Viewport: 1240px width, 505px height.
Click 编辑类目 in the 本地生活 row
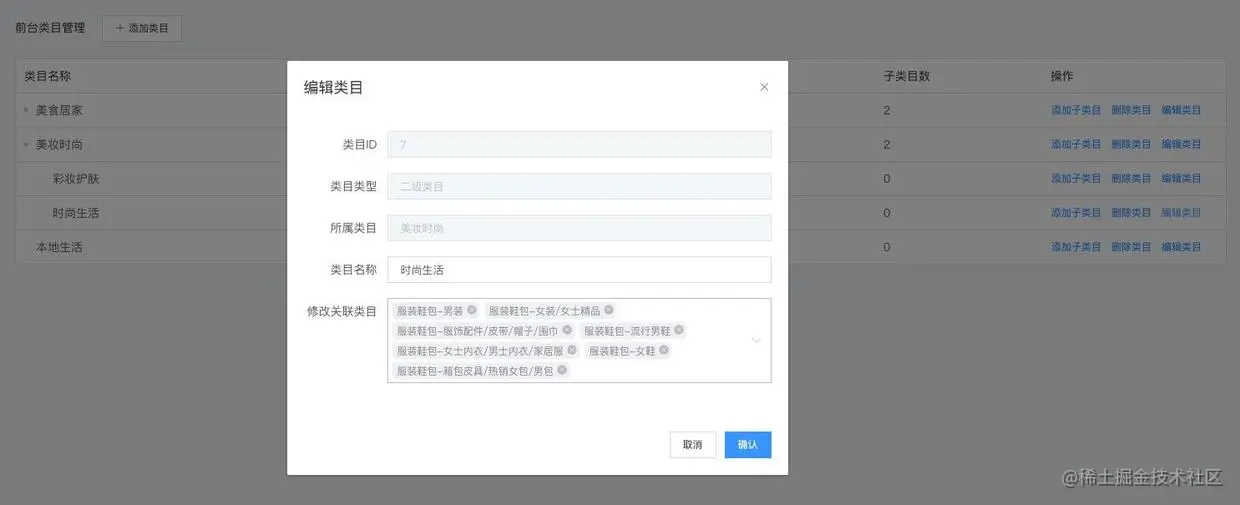coord(1181,246)
